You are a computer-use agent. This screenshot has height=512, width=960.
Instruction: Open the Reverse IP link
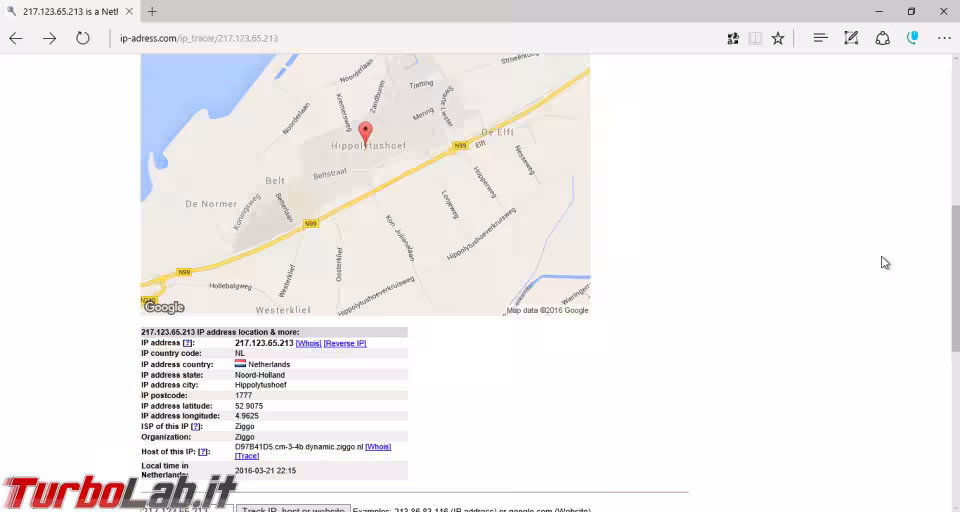click(345, 343)
